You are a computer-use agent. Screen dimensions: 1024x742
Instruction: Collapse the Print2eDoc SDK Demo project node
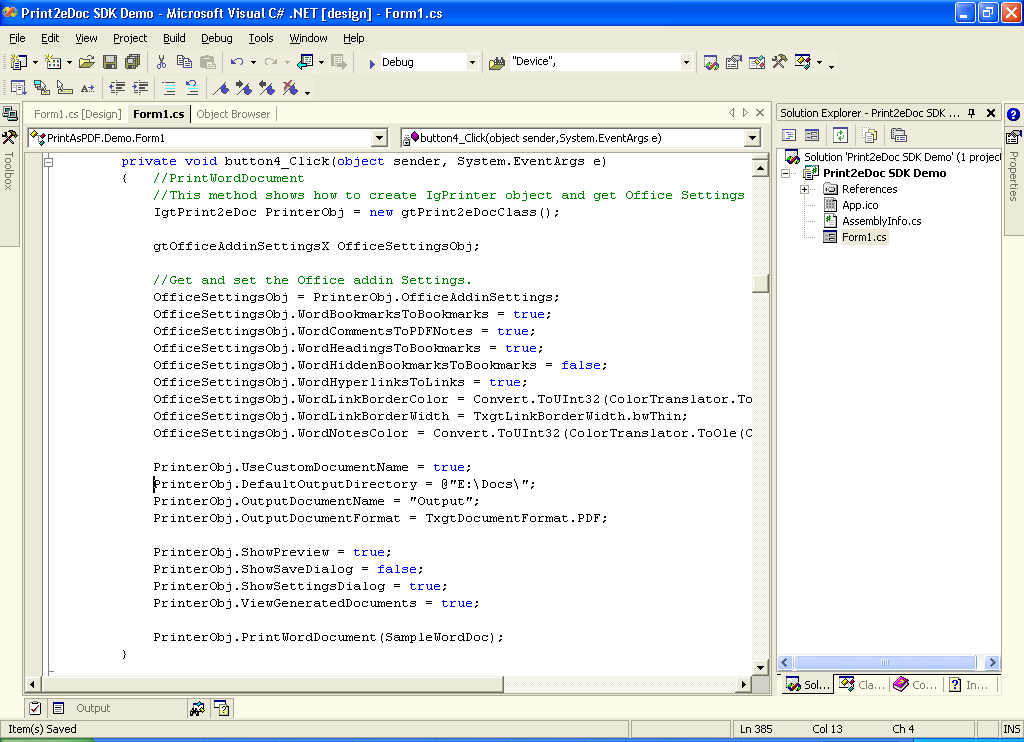click(x=786, y=173)
